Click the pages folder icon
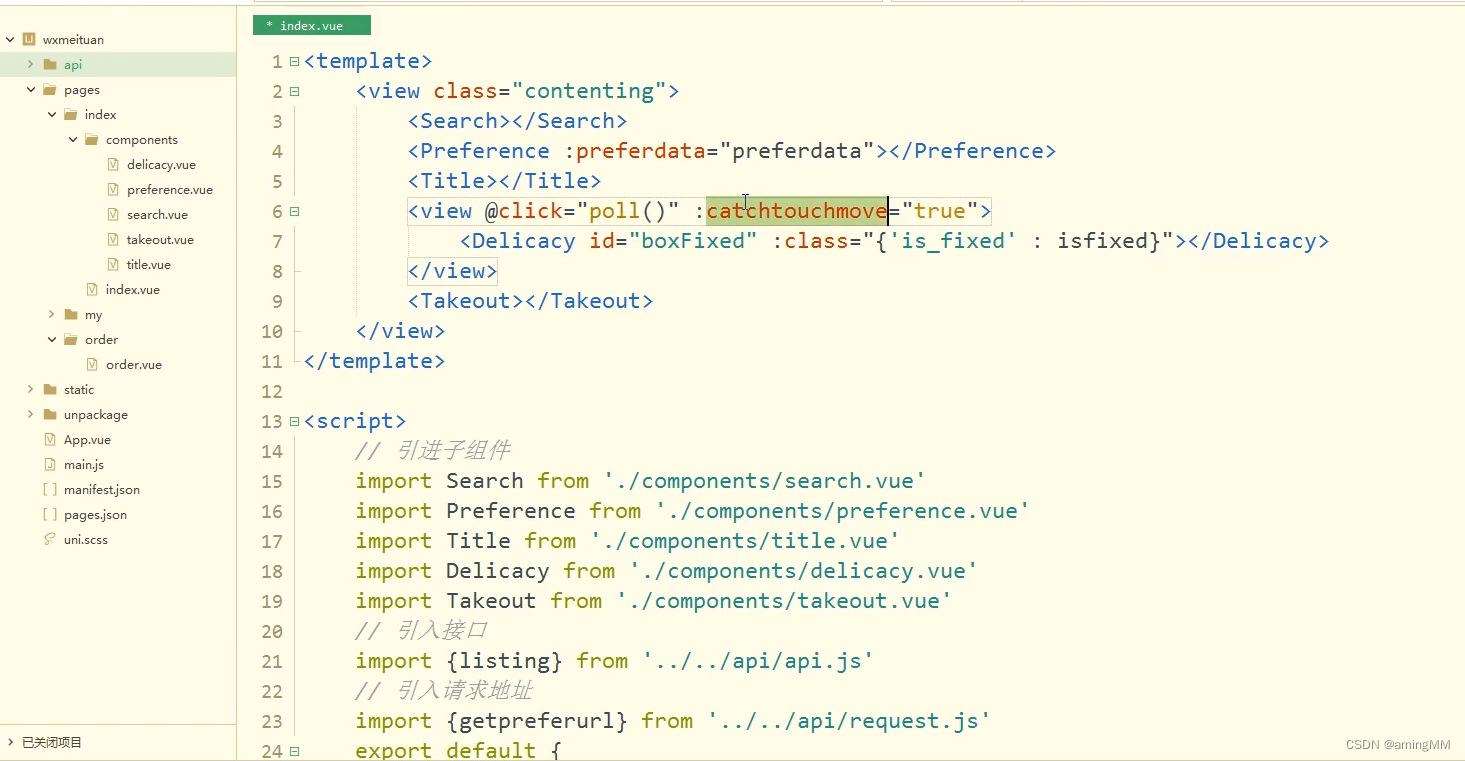The width and height of the screenshot is (1465, 761). click(50, 90)
